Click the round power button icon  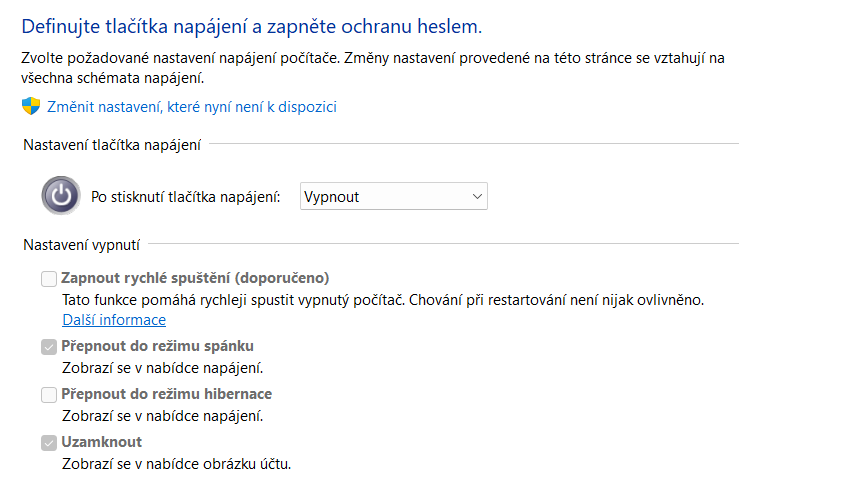point(61,195)
